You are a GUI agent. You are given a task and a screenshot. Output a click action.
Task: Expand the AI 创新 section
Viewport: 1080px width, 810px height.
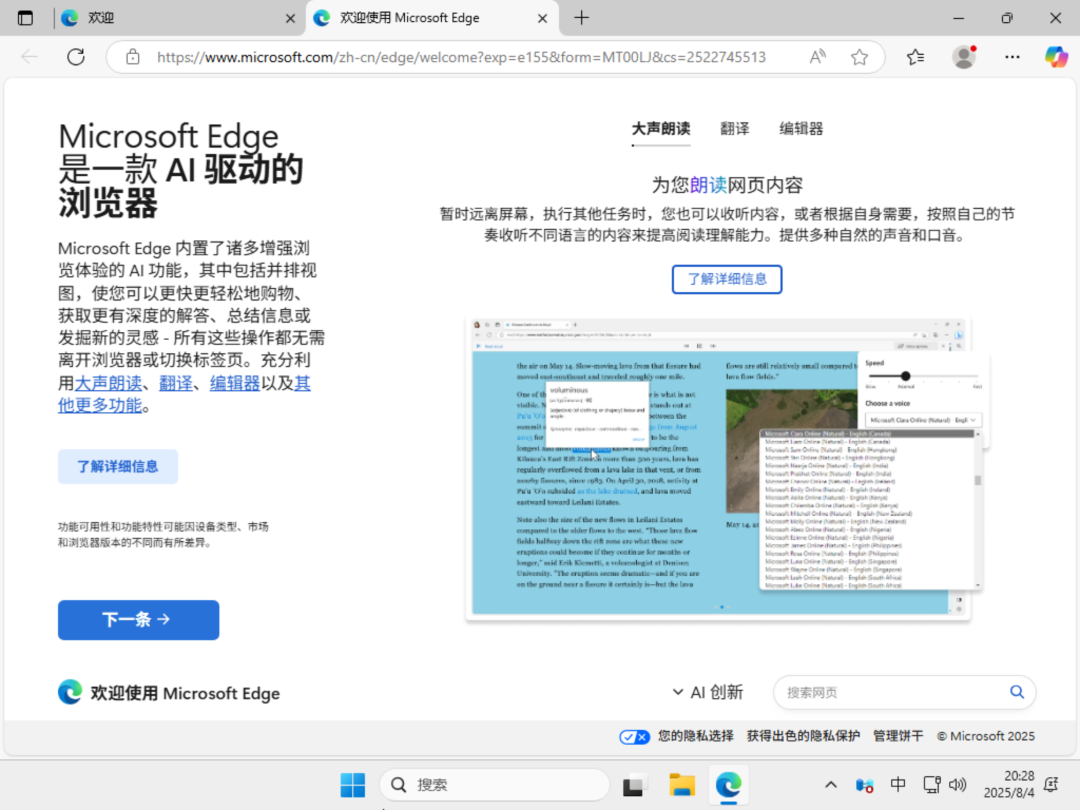707,692
